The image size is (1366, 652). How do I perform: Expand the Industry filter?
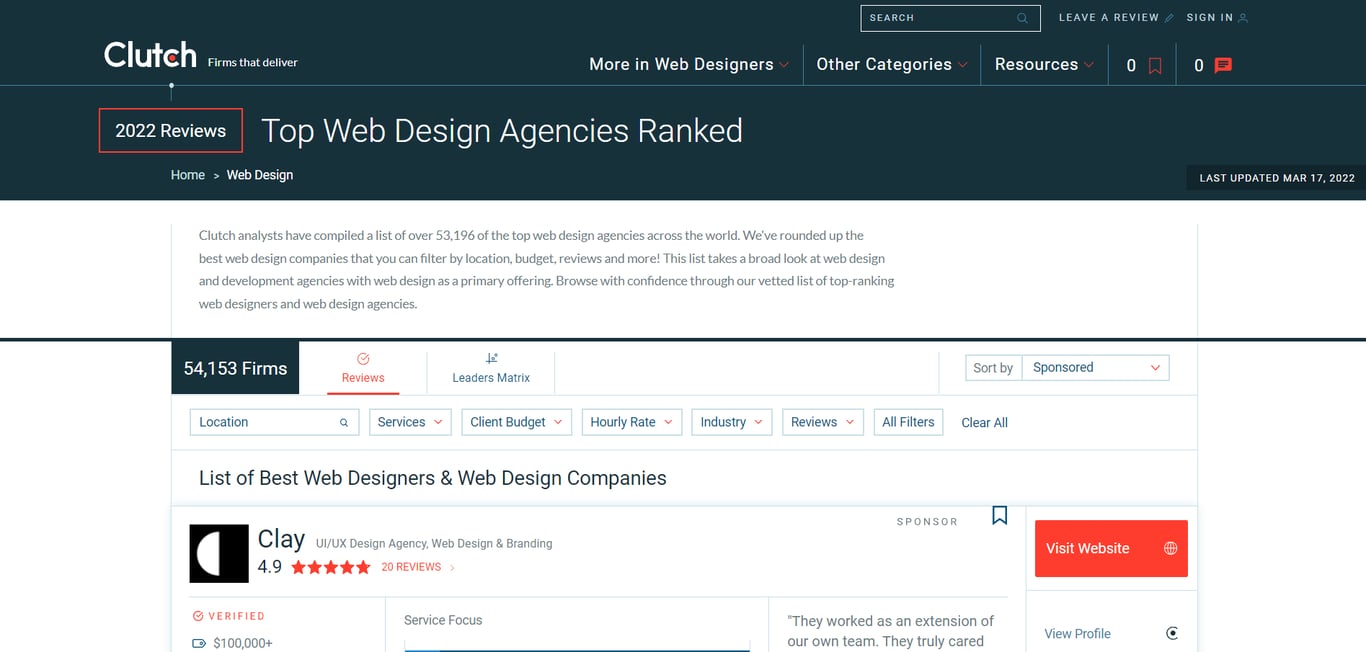tap(731, 422)
